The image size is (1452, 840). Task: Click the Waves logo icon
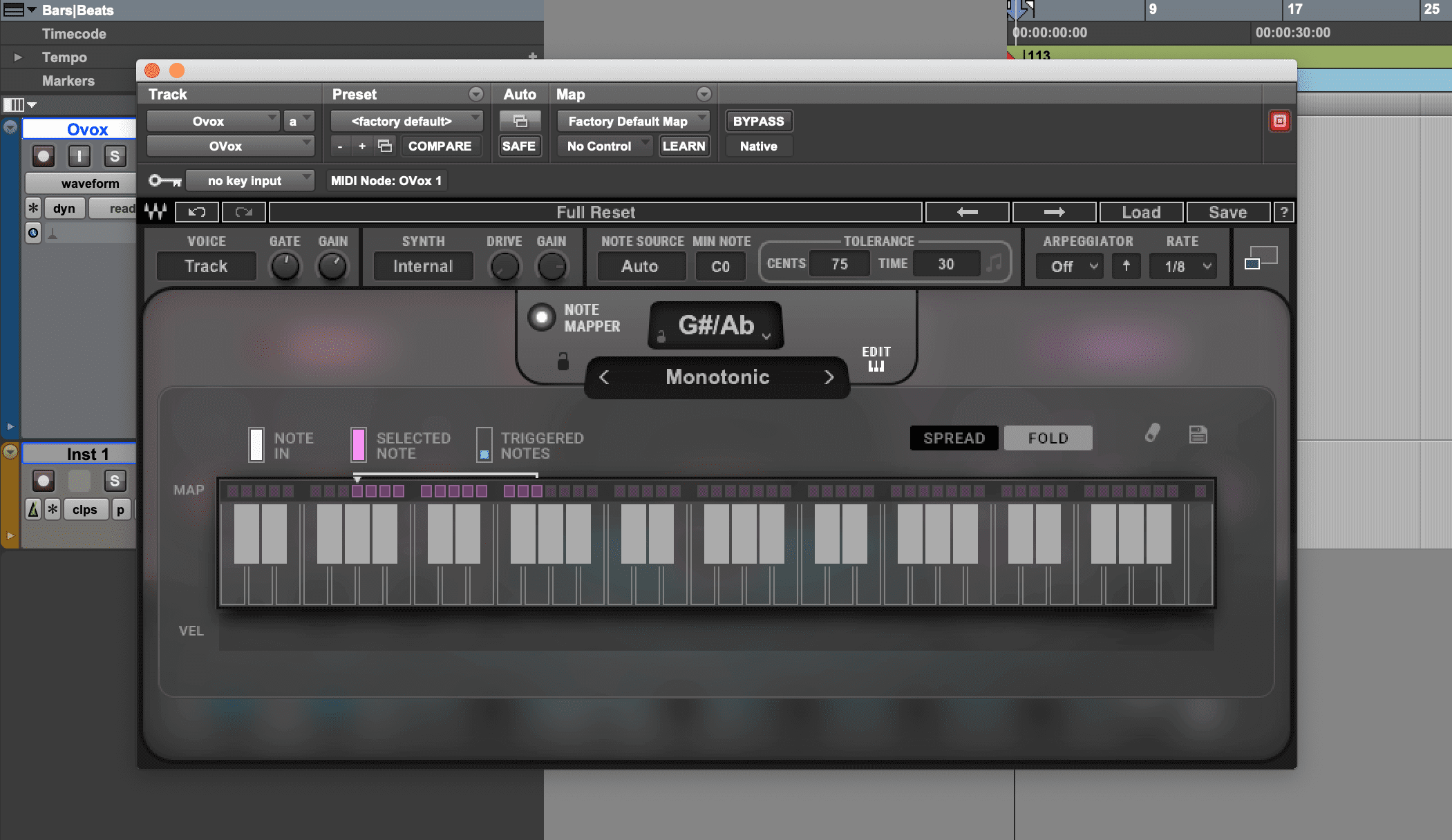(155, 212)
